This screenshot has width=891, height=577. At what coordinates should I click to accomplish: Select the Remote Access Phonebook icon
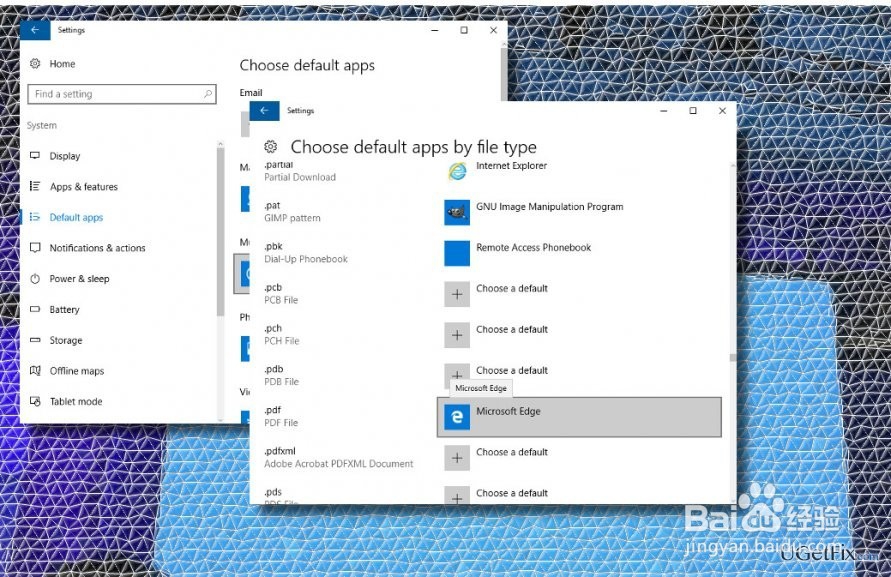[456, 253]
